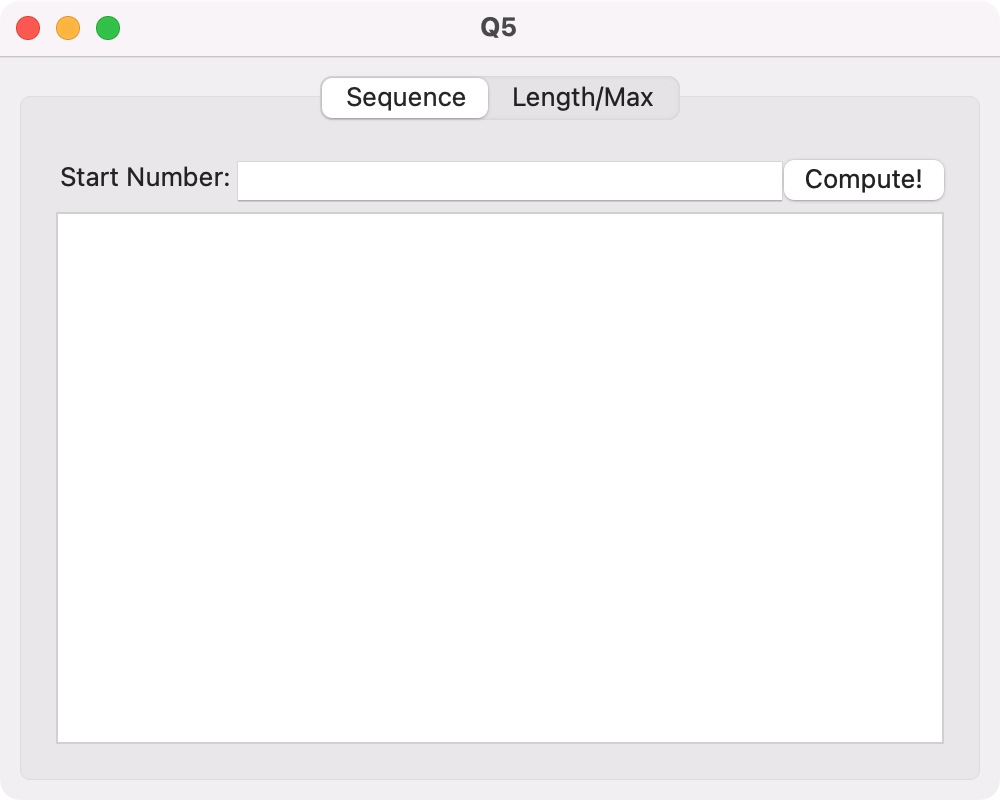This screenshot has width=1000, height=800.
Task: Switch to the Length/Max tab
Action: [582, 98]
